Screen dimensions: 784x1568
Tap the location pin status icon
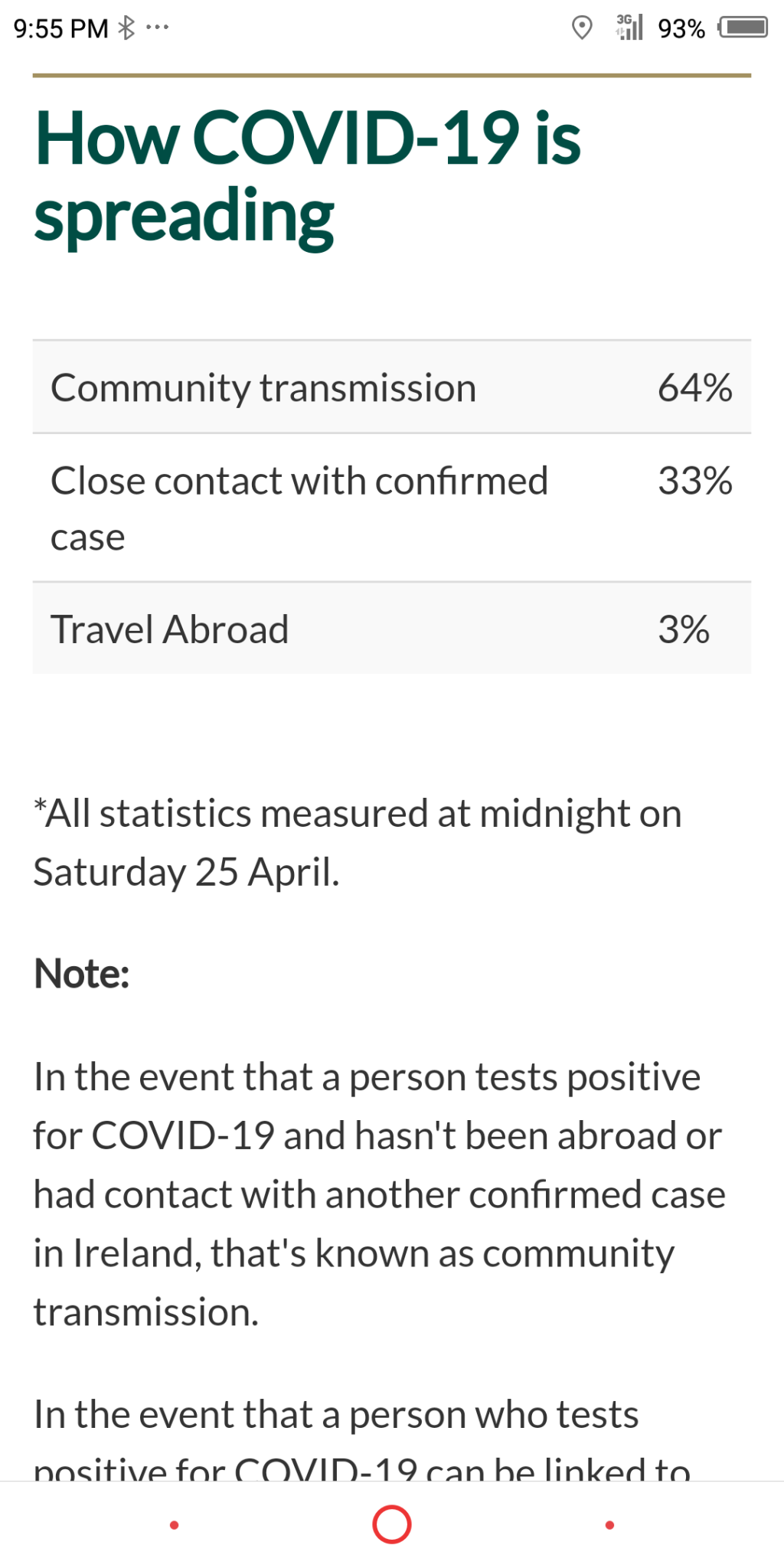pos(582,28)
